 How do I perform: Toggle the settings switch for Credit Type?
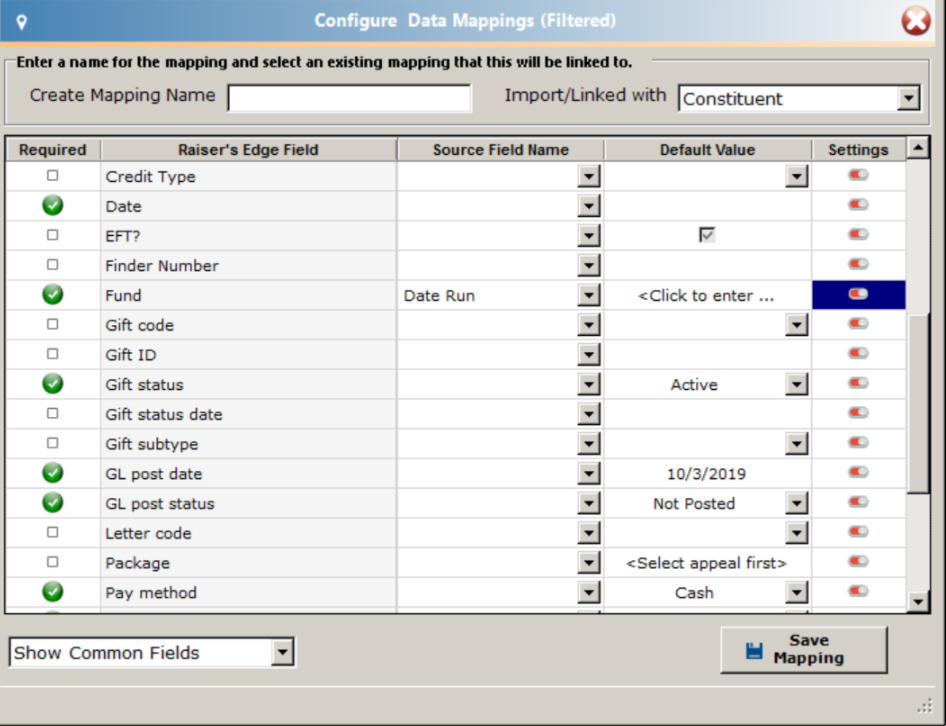click(859, 175)
